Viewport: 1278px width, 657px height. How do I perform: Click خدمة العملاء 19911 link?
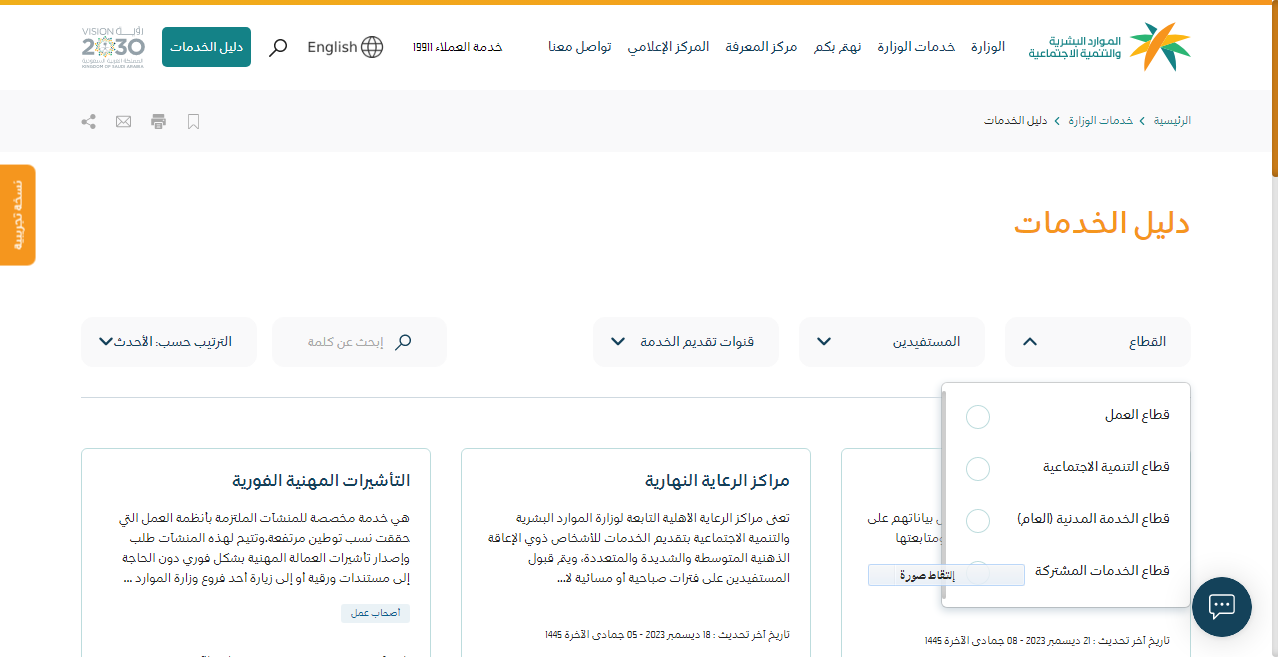pyautogui.click(x=457, y=47)
